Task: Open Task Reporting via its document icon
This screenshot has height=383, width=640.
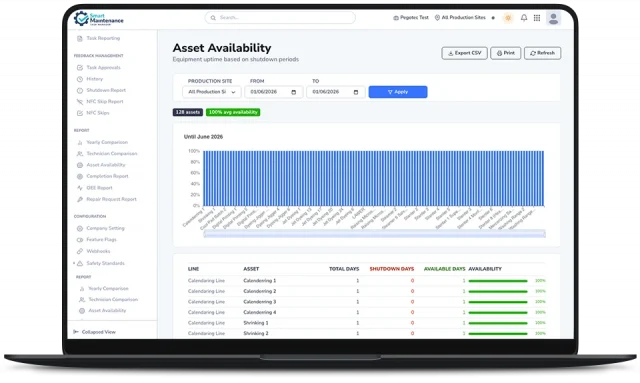Action: [x=80, y=38]
